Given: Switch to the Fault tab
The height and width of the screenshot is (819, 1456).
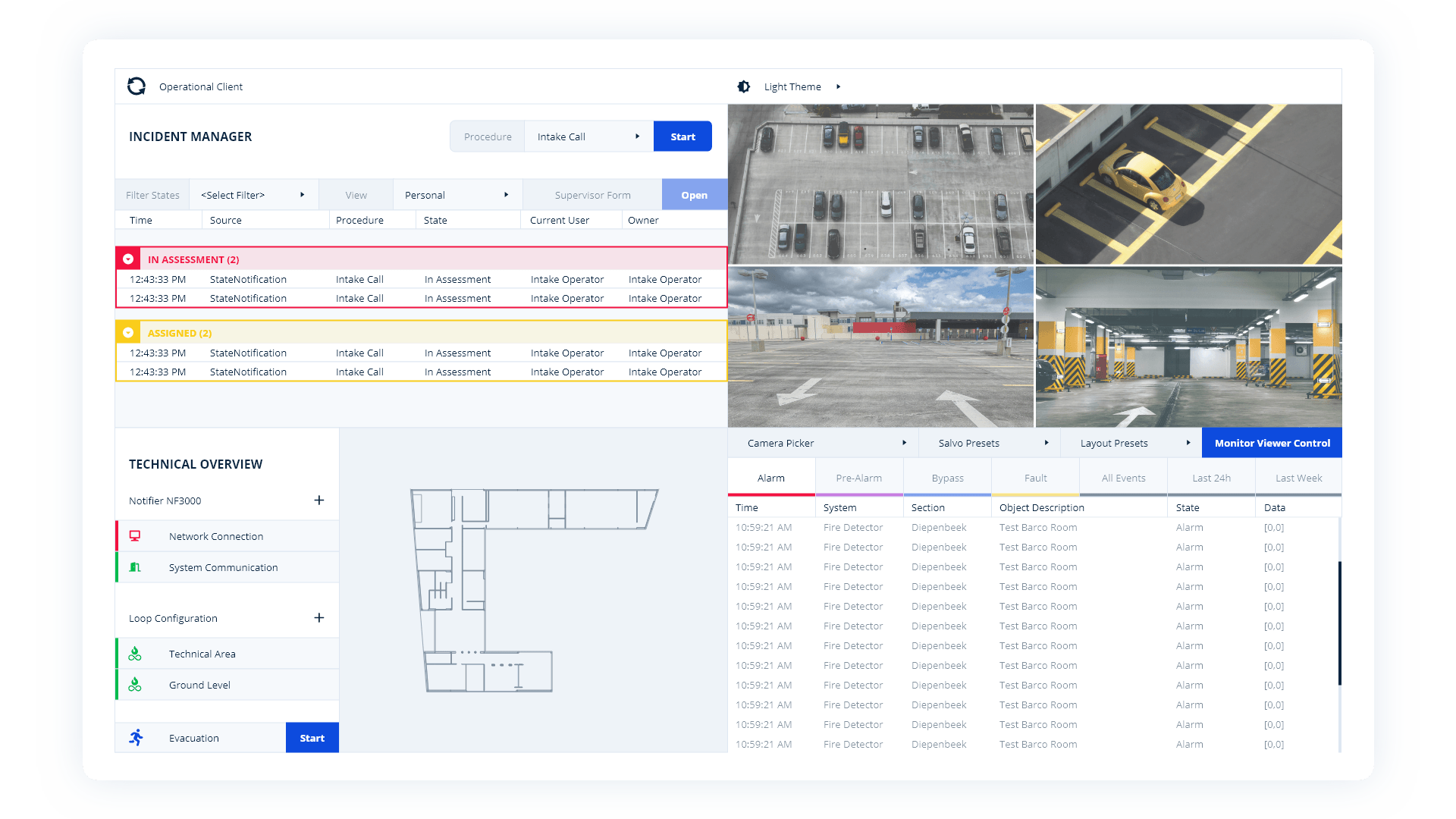Looking at the screenshot, I should 1035,478.
